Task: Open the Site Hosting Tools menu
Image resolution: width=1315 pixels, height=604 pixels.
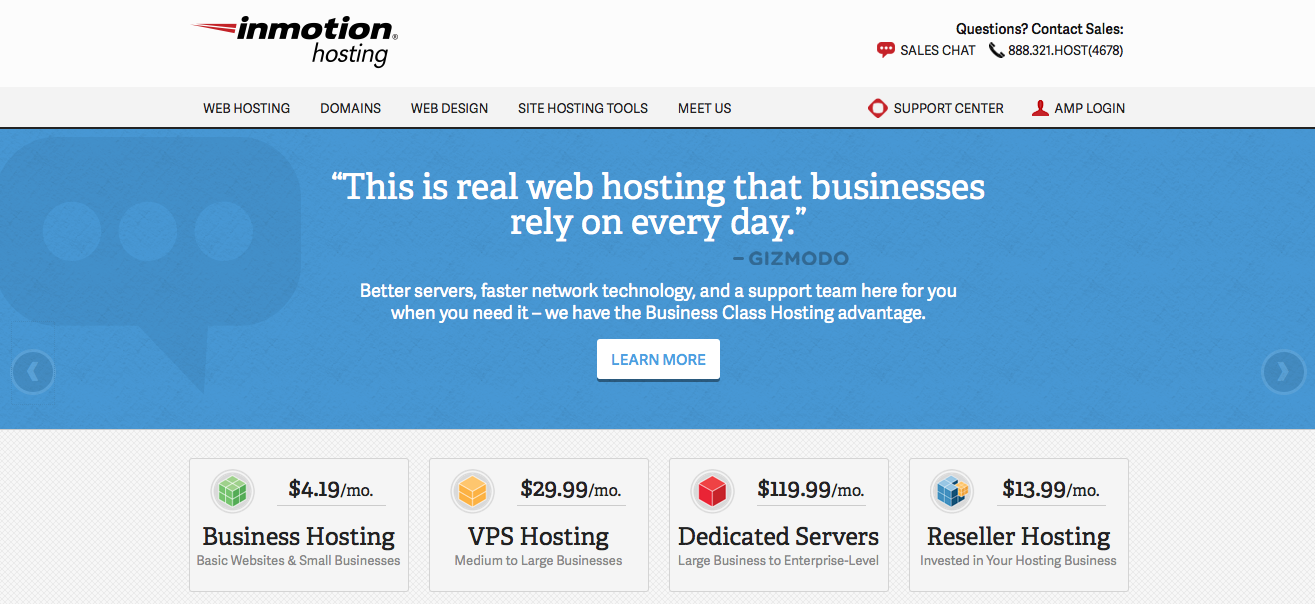Action: click(583, 108)
